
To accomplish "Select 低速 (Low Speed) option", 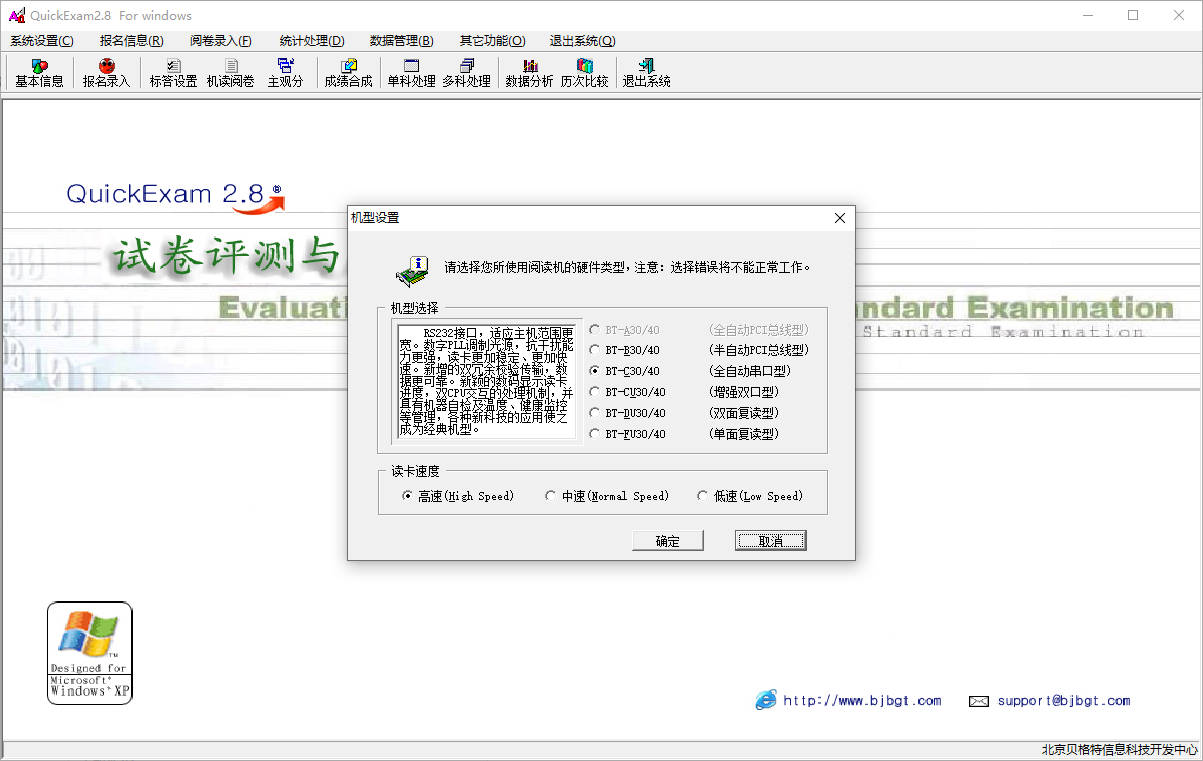I will pos(703,496).
